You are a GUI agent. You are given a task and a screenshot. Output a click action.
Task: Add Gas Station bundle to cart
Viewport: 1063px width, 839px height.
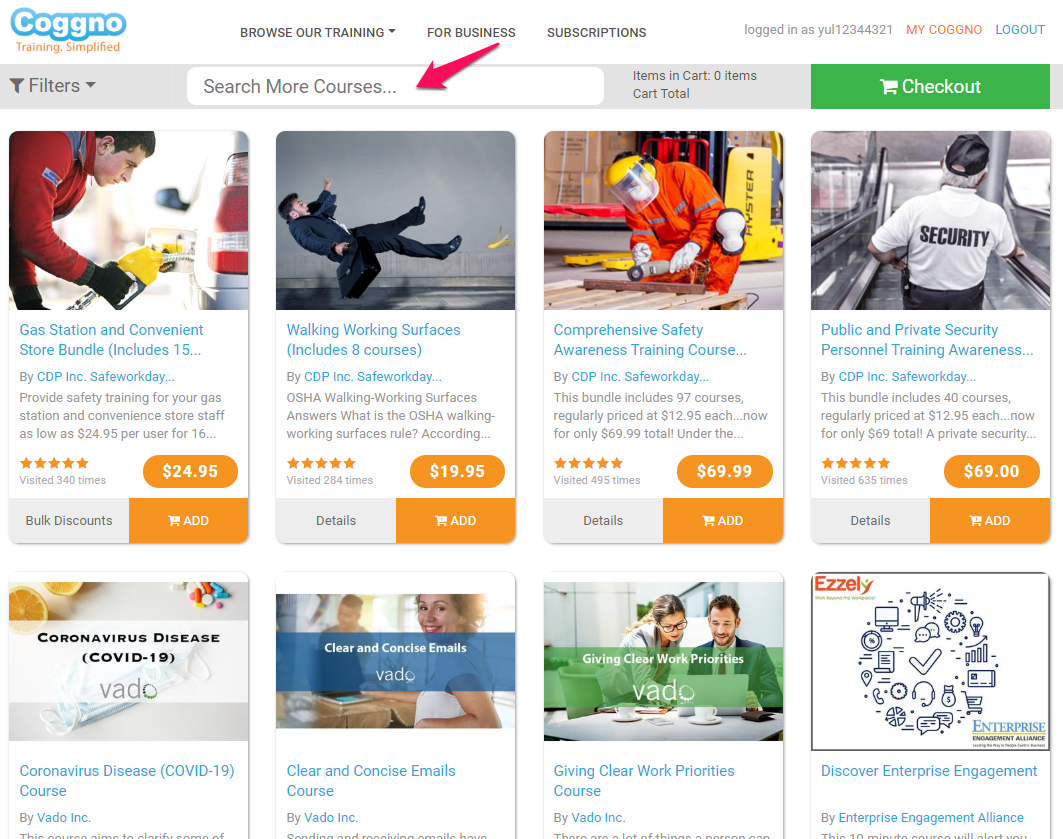[x=188, y=520]
